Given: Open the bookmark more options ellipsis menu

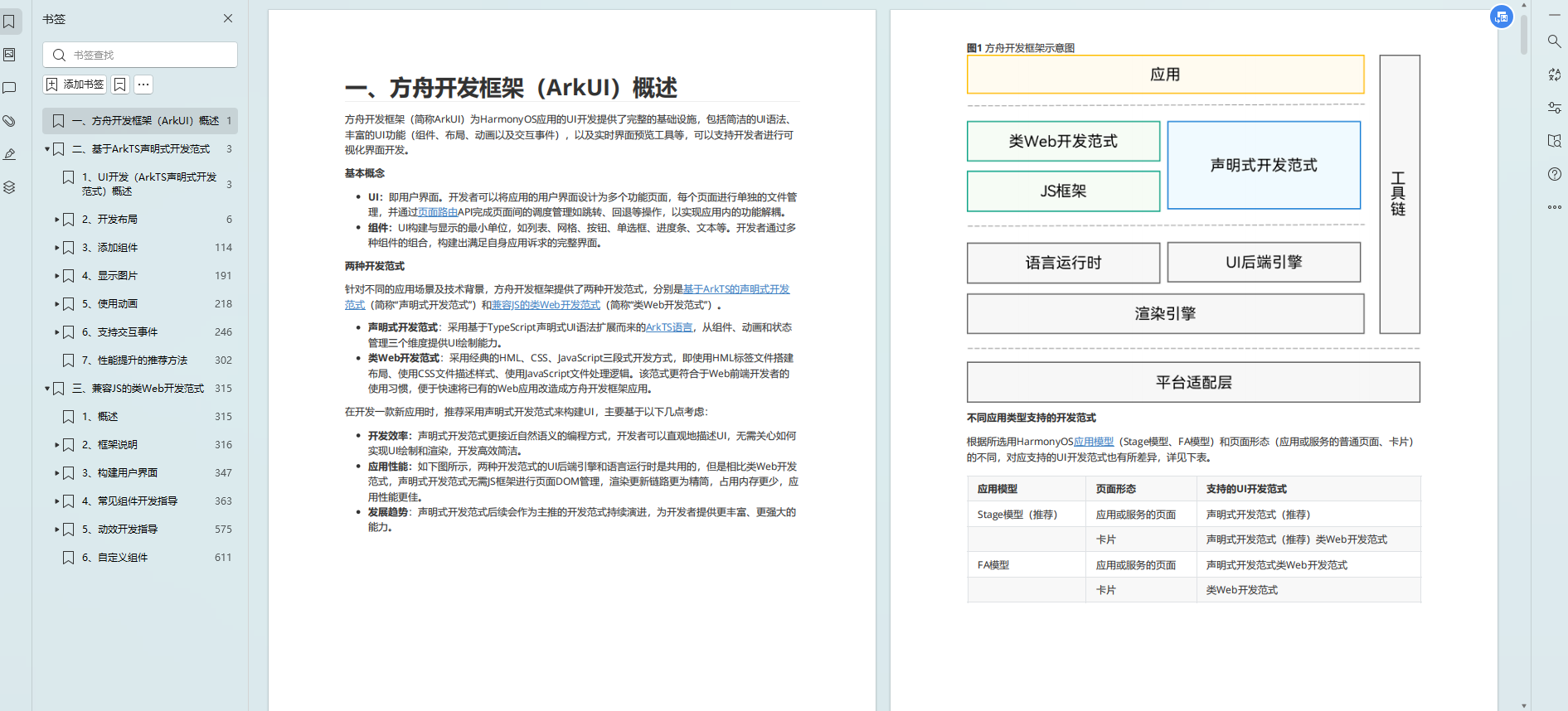Looking at the screenshot, I should coord(143,85).
